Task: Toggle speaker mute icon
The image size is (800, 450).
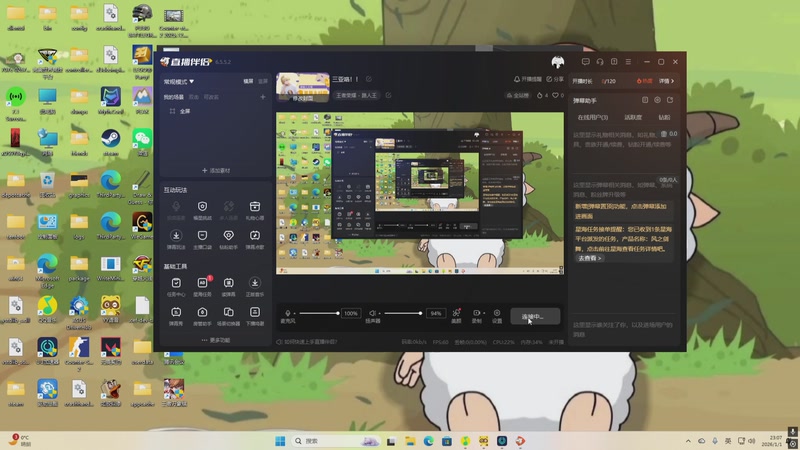Action: coord(372,313)
